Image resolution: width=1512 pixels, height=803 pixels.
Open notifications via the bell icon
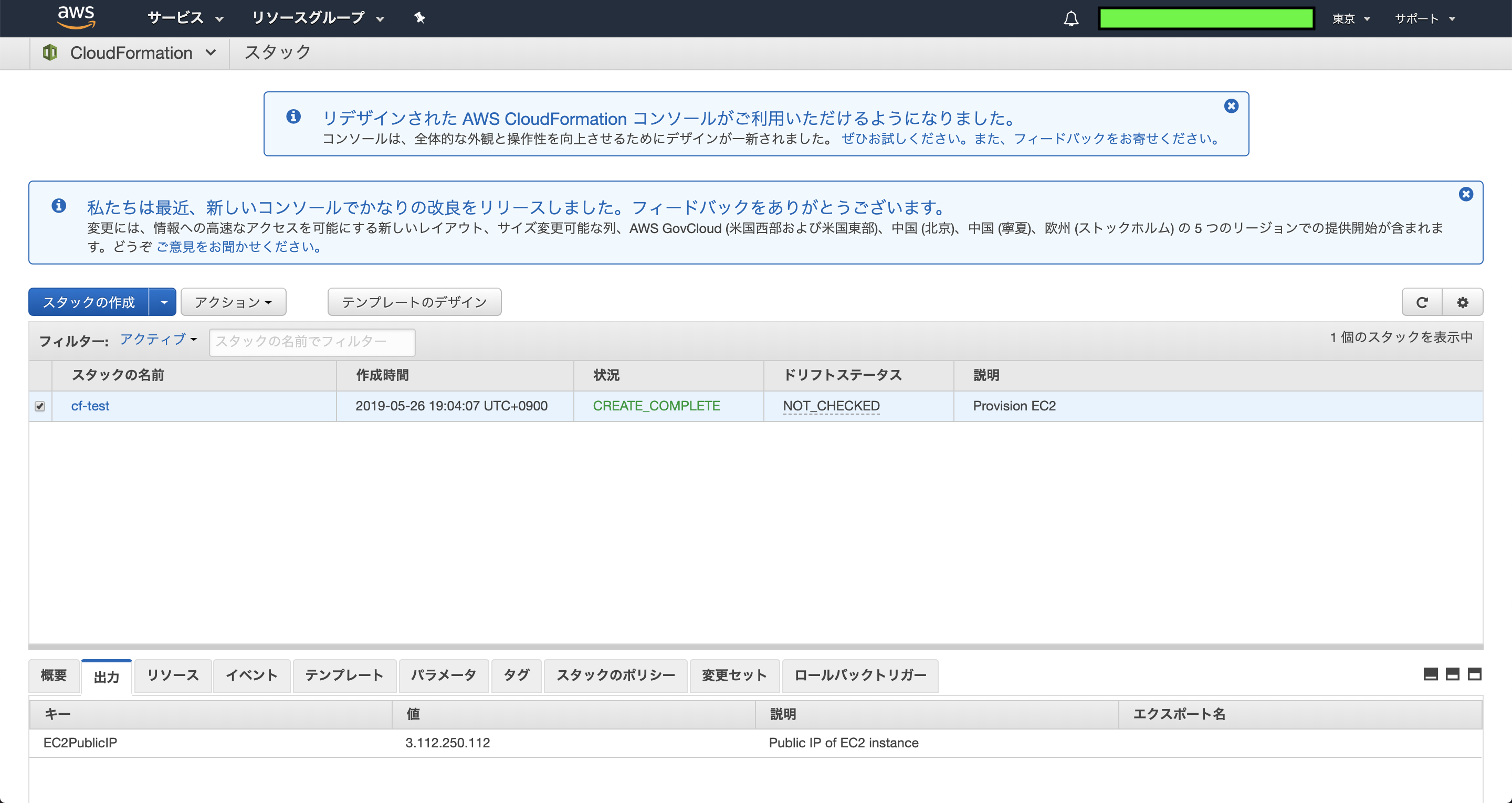(x=1070, y=18)
